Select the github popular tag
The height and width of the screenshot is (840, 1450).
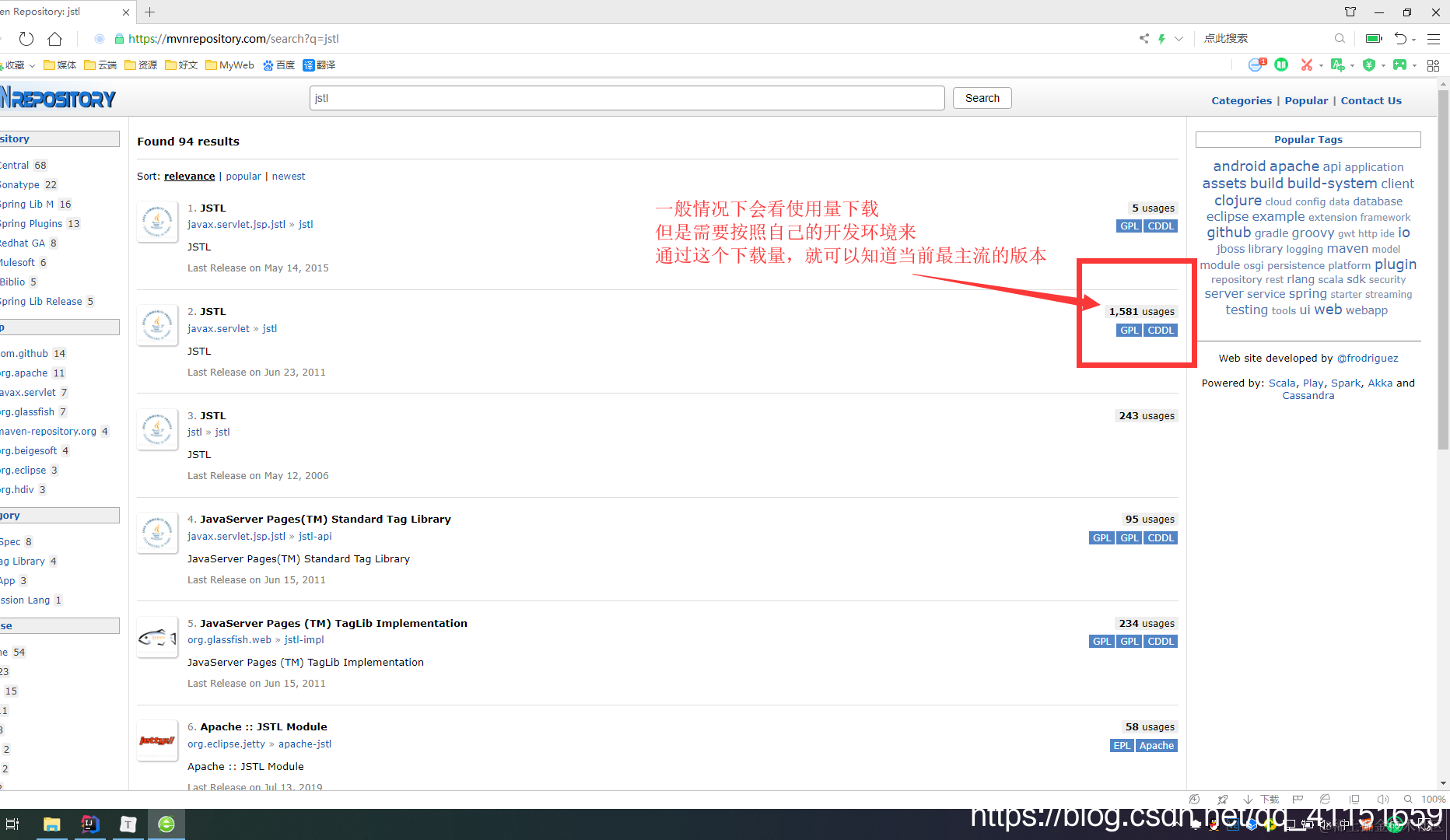coord(1229,232)
